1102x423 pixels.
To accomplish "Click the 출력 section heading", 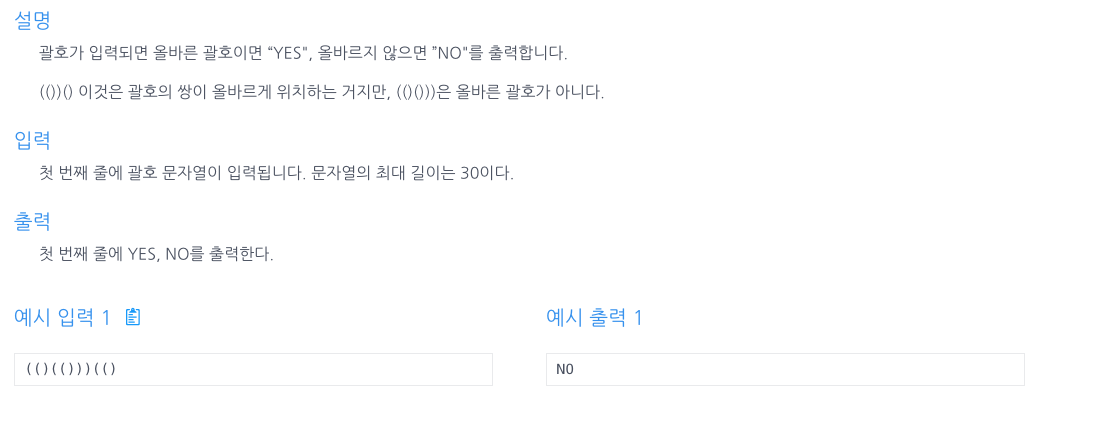I will tap(32, 221).
